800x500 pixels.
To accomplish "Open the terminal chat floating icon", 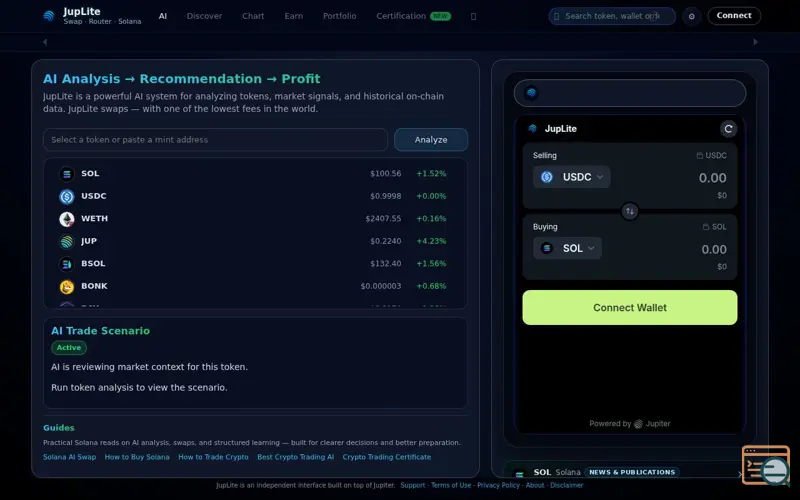I will coord(766,465).
